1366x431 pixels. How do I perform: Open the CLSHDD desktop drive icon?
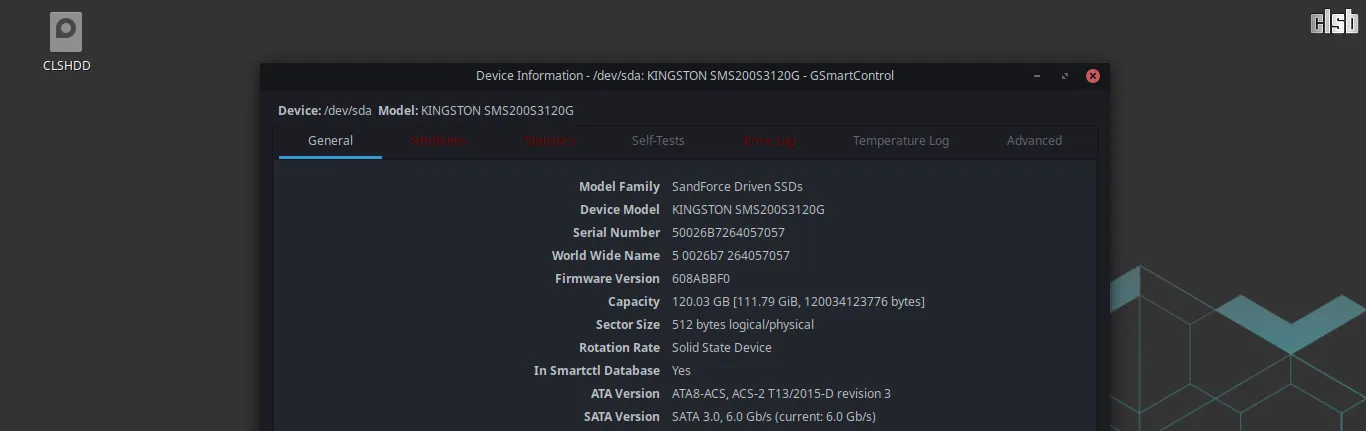pyautogui.click(x=67, y=34)
